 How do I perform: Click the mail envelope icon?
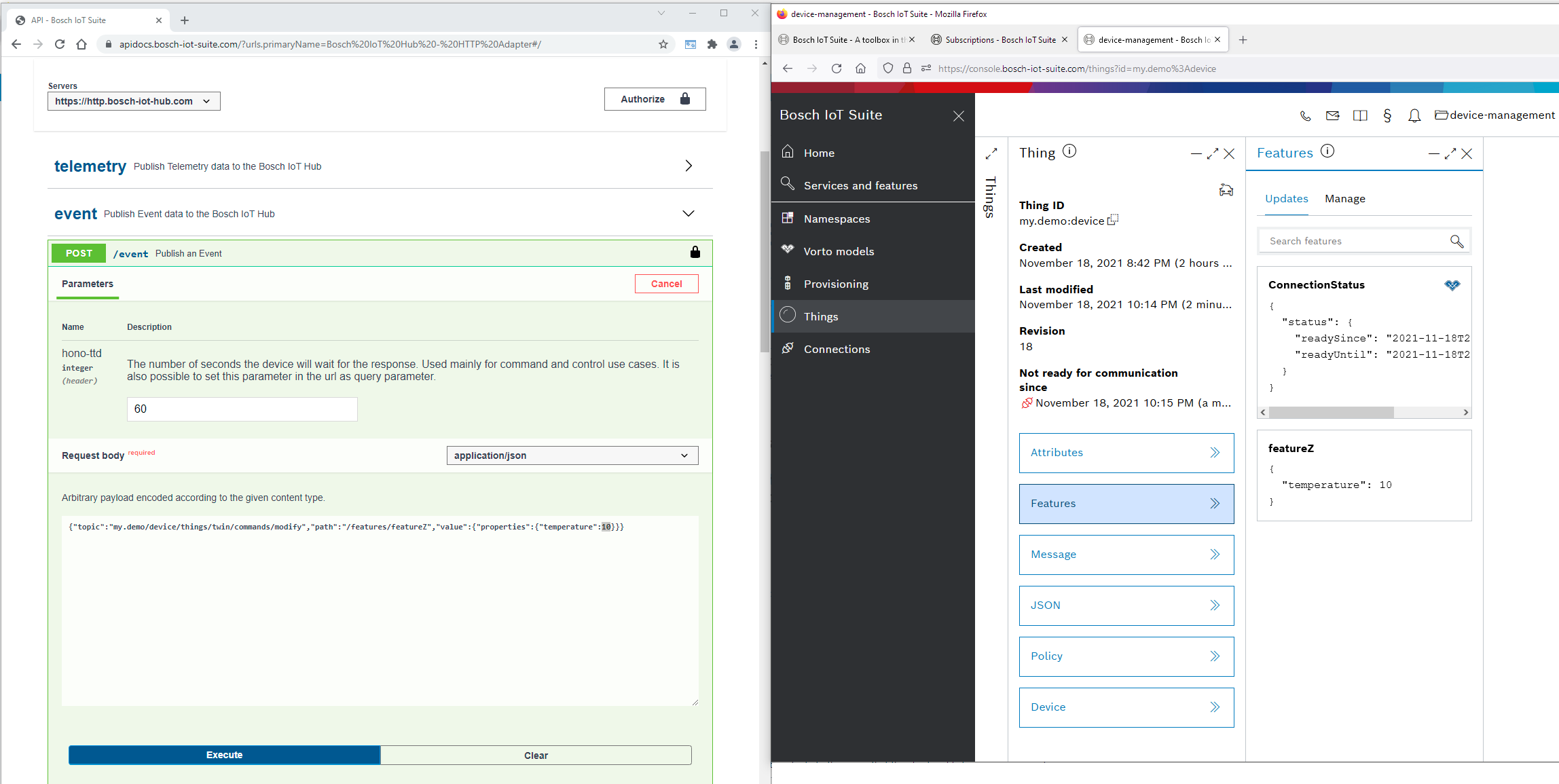pyautogui.click(x=1332, y=115)
